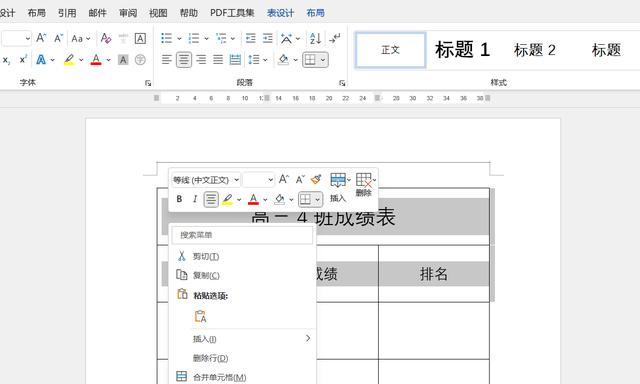The width and height of the screenshot is (640, 384).
Task: Open ribbon font color dropdown arrow
Action: (108, 60)
